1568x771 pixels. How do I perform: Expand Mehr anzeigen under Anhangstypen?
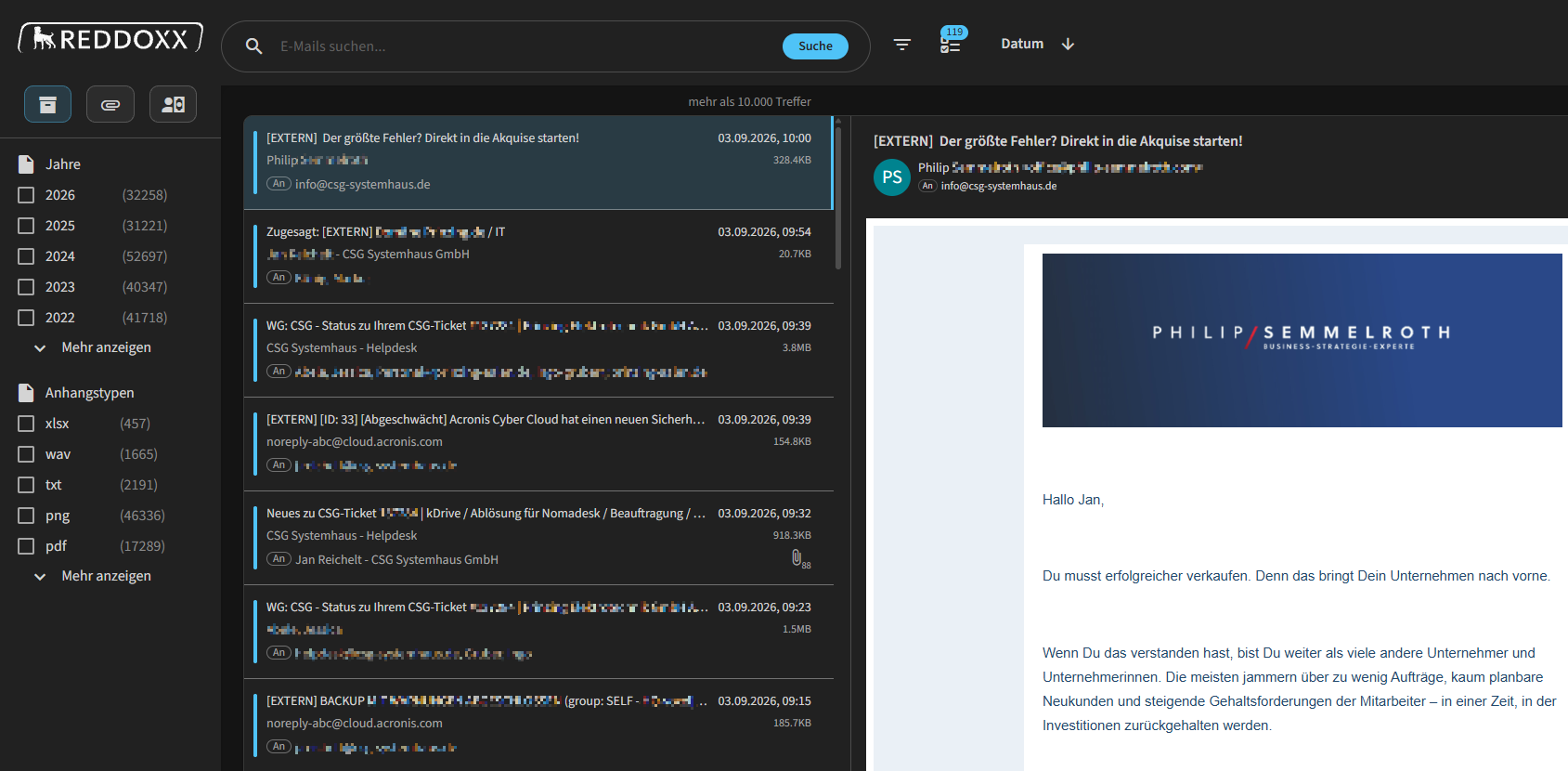pyautogui.click(x=93, y=576)
